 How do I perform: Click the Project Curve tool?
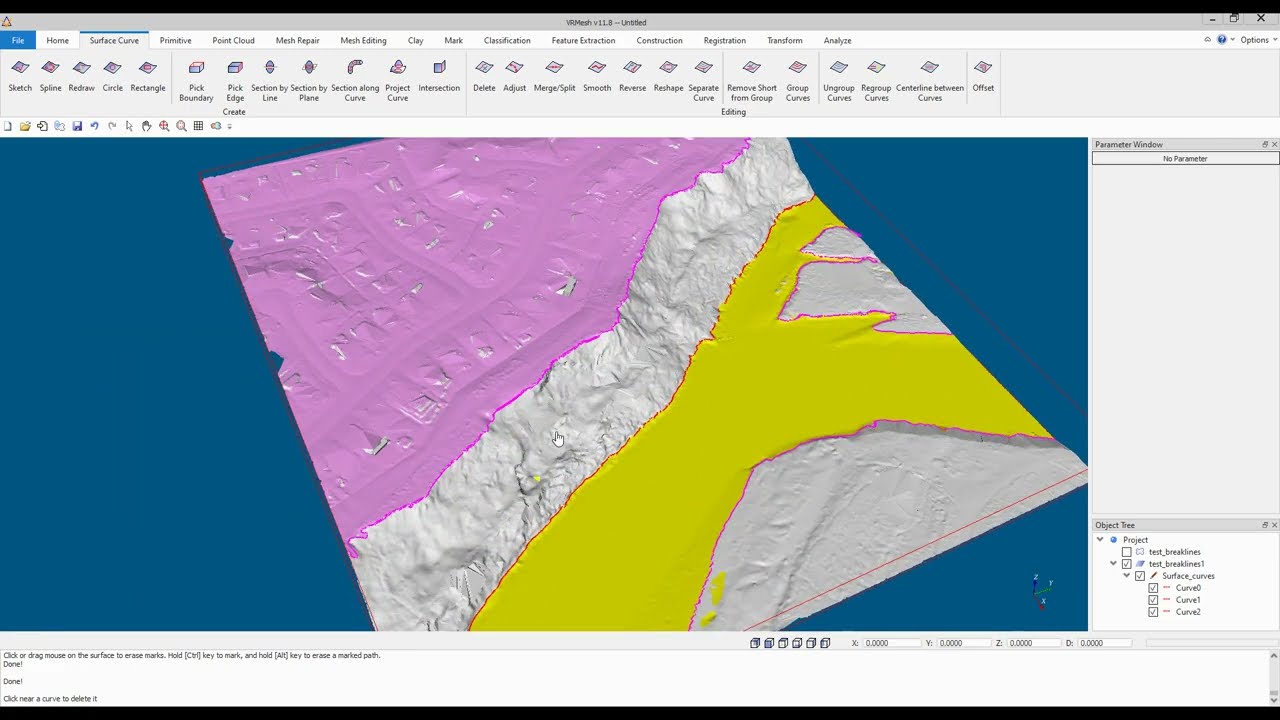click(x=398, y=80)
